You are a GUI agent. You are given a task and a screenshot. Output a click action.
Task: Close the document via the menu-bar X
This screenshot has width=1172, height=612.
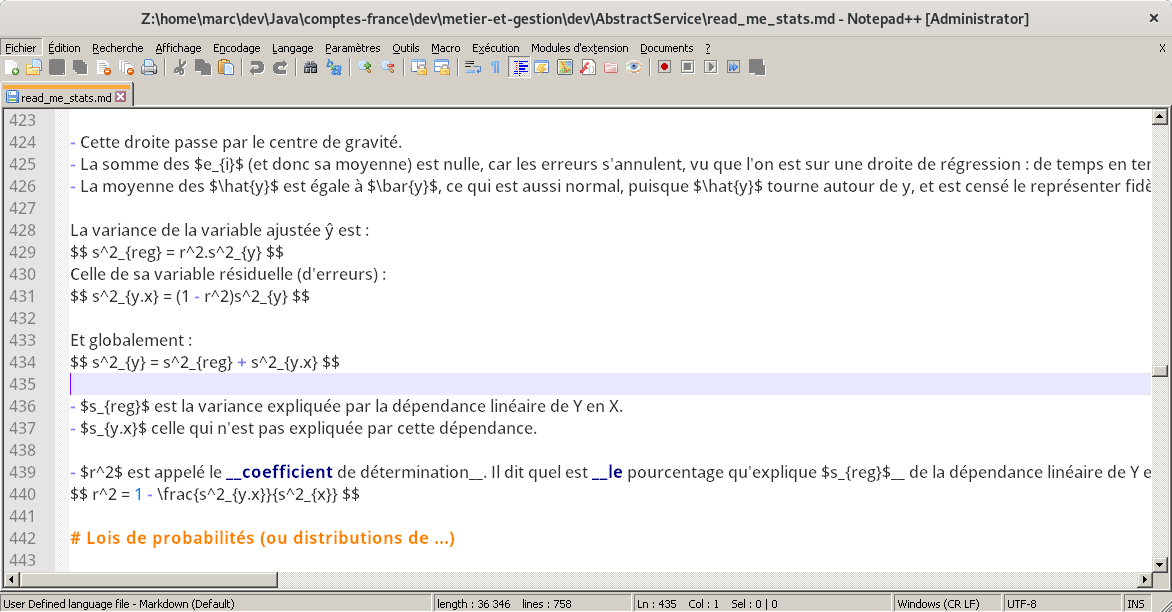click(x=1162, y=48)
